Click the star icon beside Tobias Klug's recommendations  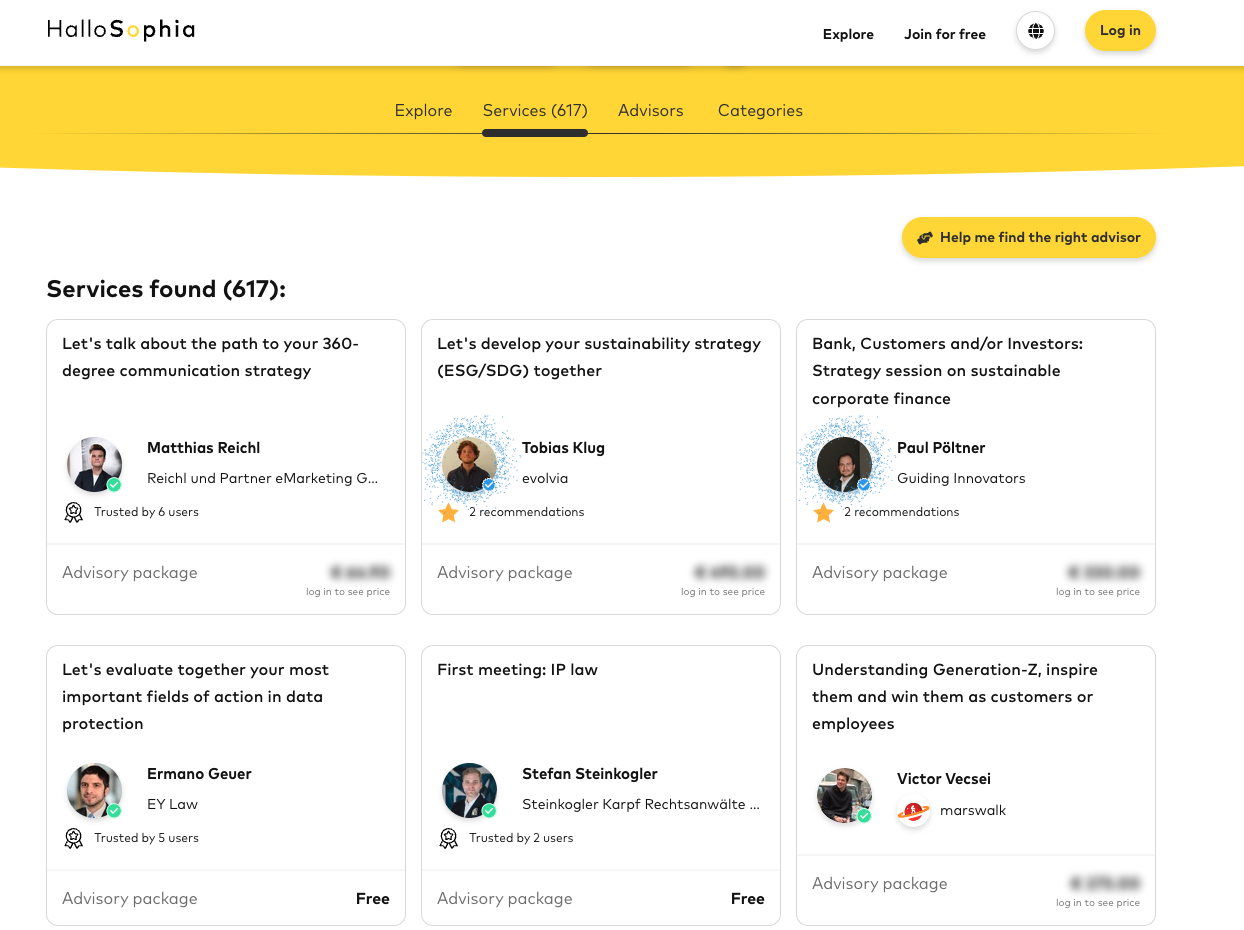449,512
